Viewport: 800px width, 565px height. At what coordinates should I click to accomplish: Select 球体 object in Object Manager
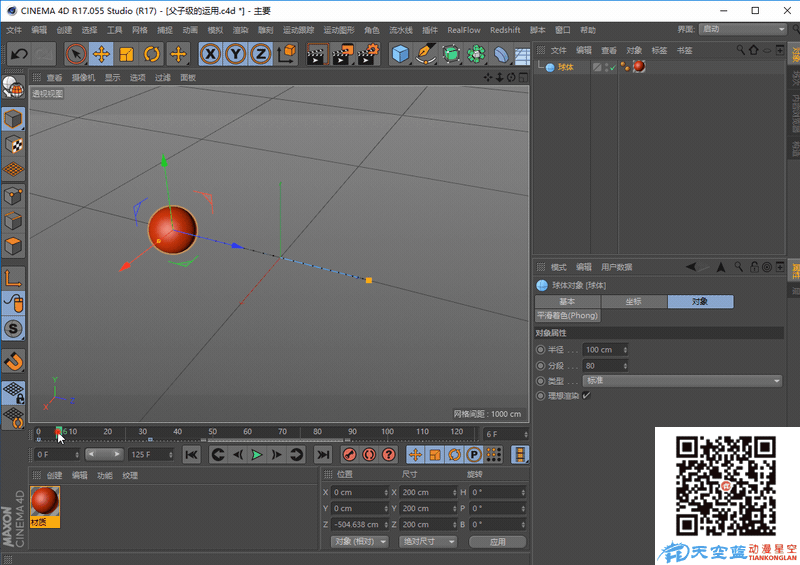coord(565,67)
